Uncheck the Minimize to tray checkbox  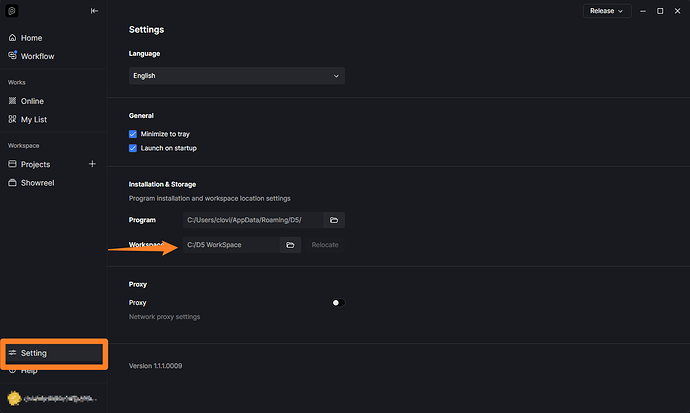coord(133,134)
